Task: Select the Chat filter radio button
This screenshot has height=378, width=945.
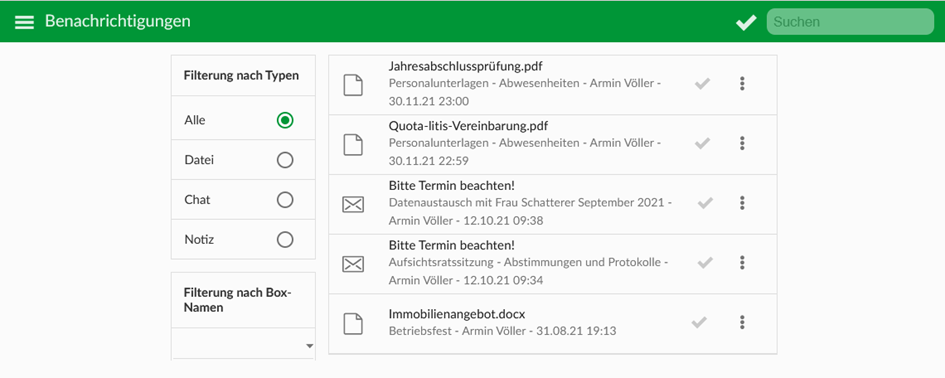Action: click(285, 200)
